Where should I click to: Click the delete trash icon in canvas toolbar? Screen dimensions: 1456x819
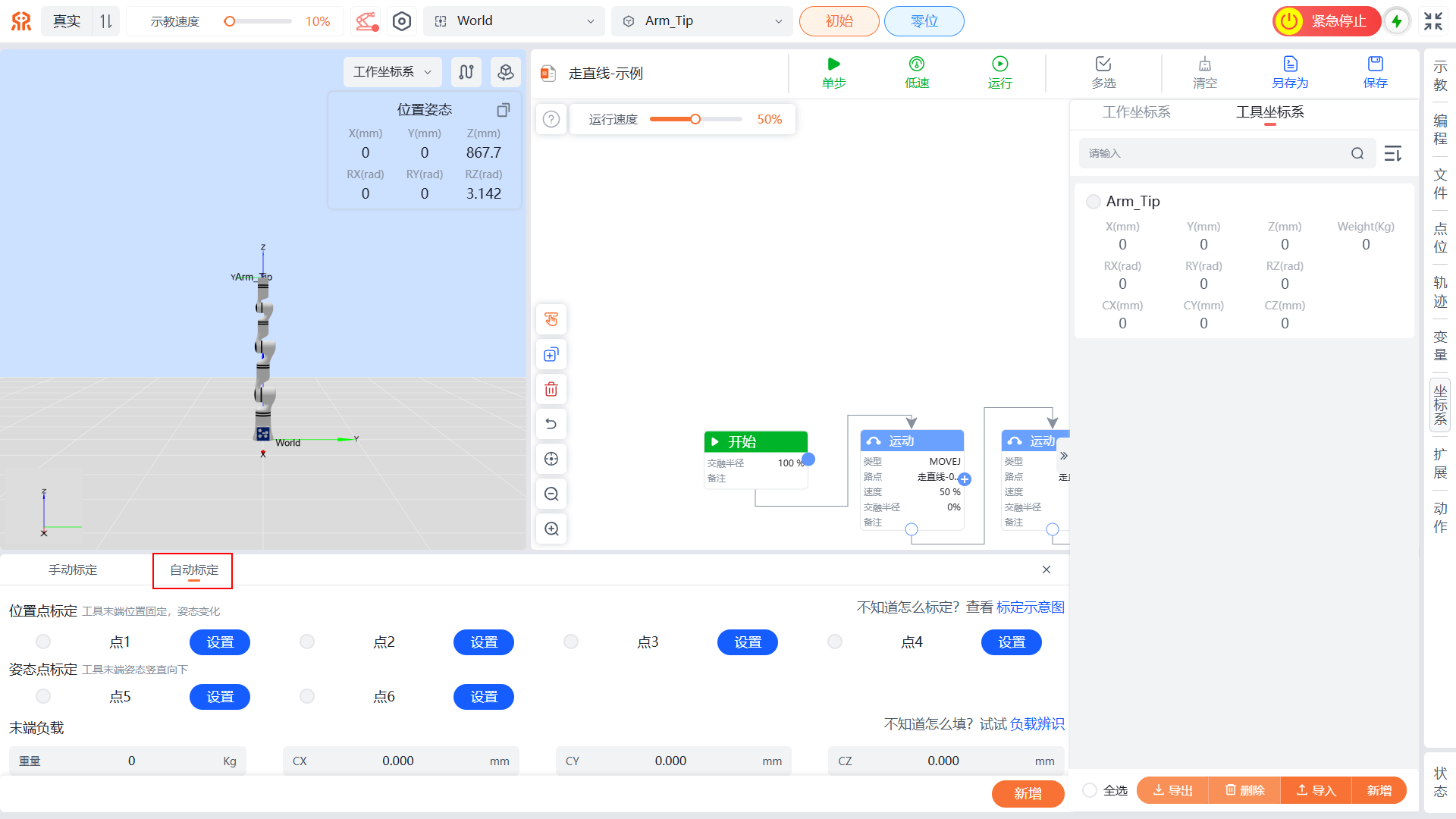551,390
